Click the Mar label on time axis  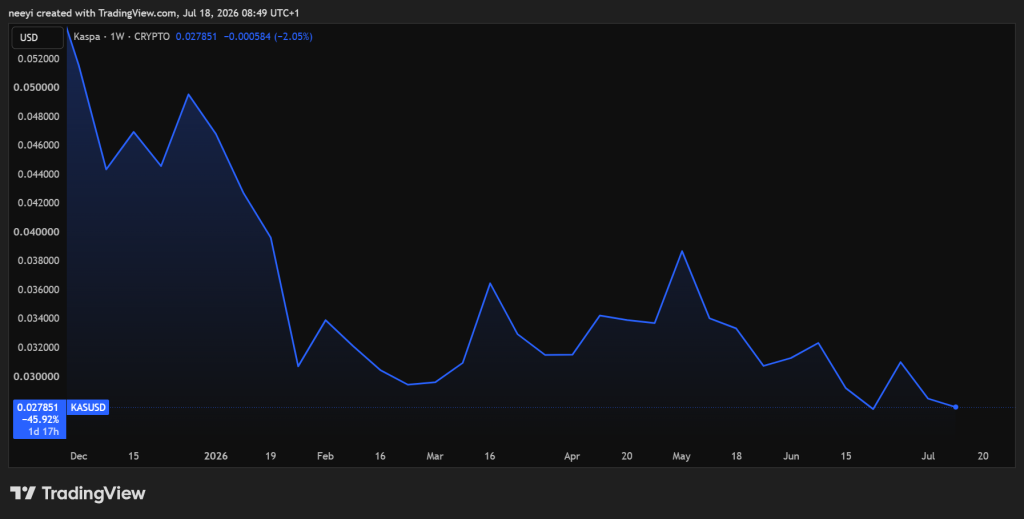coord(435,456)
